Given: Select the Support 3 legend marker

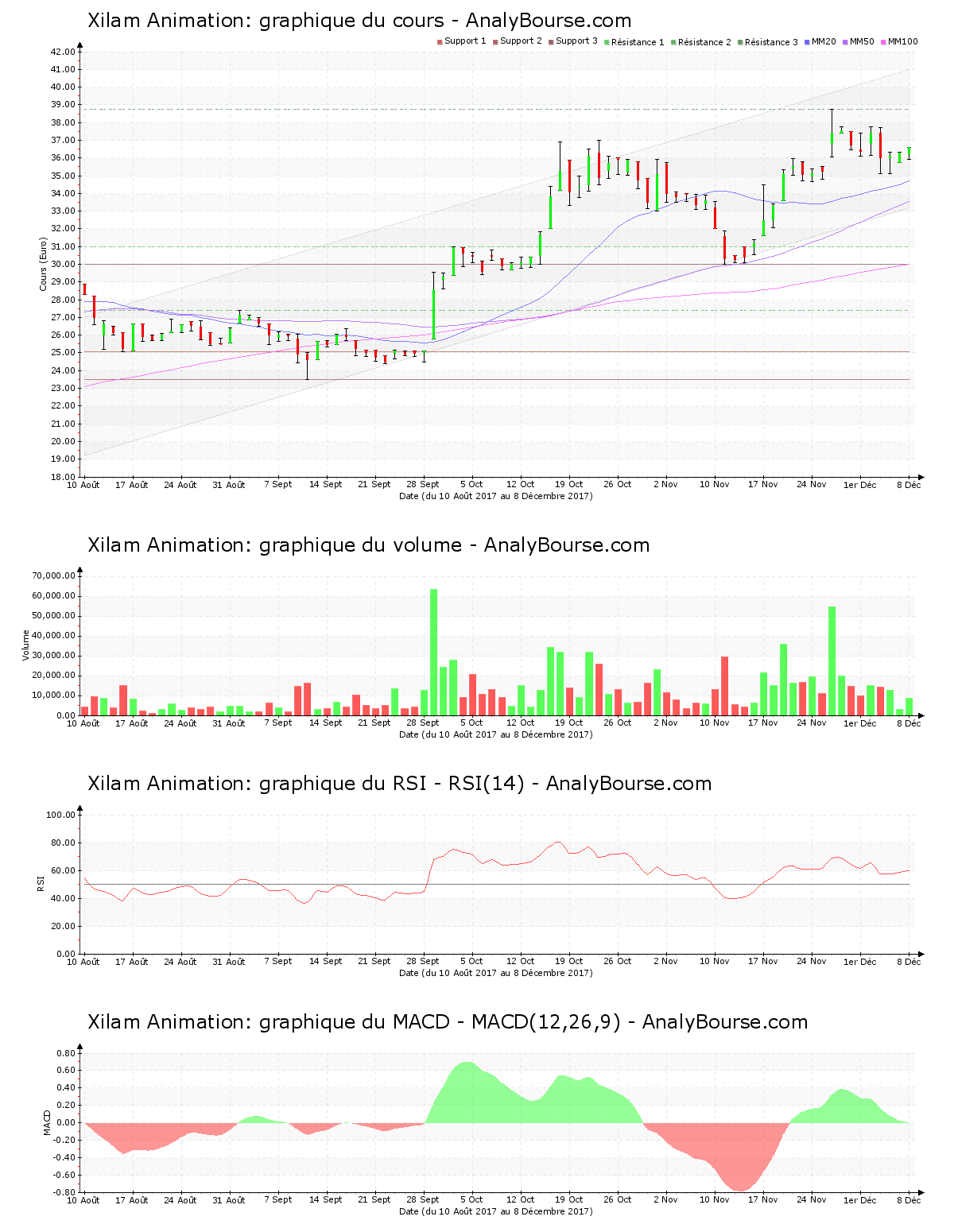Looking at the screenshot, I should [x=551, y=41].
